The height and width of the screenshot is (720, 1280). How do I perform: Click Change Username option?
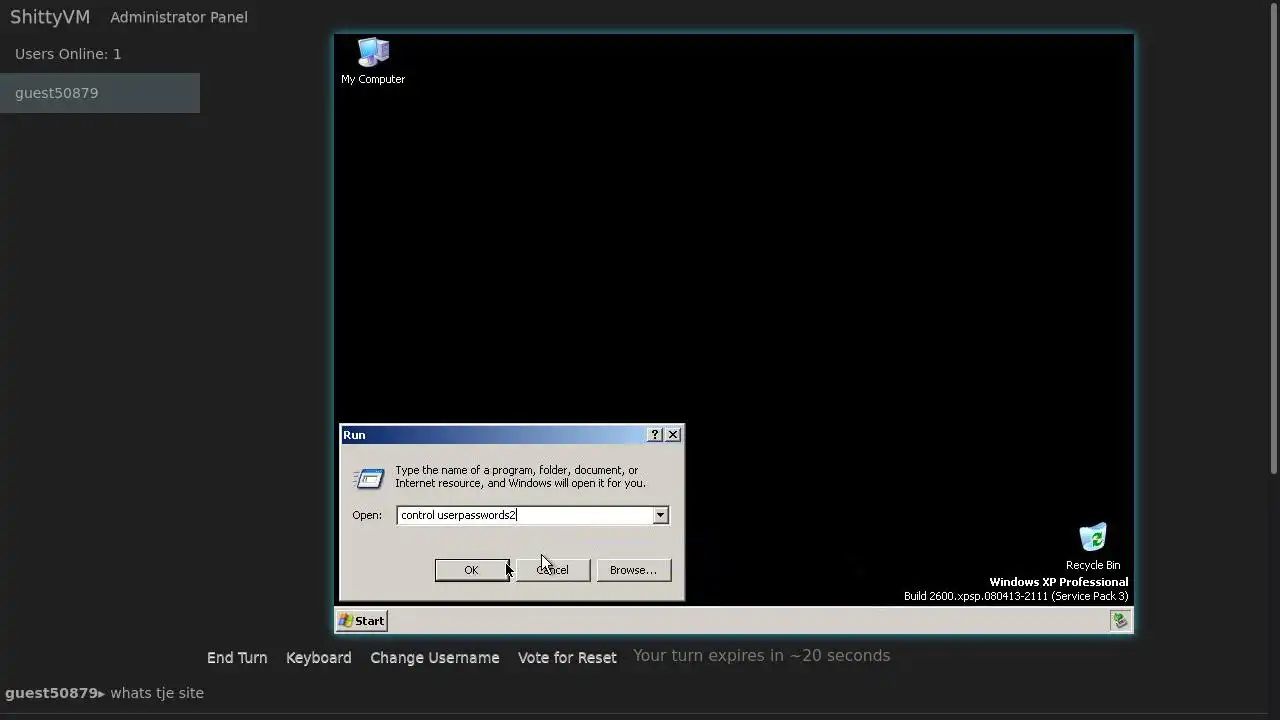434,658
